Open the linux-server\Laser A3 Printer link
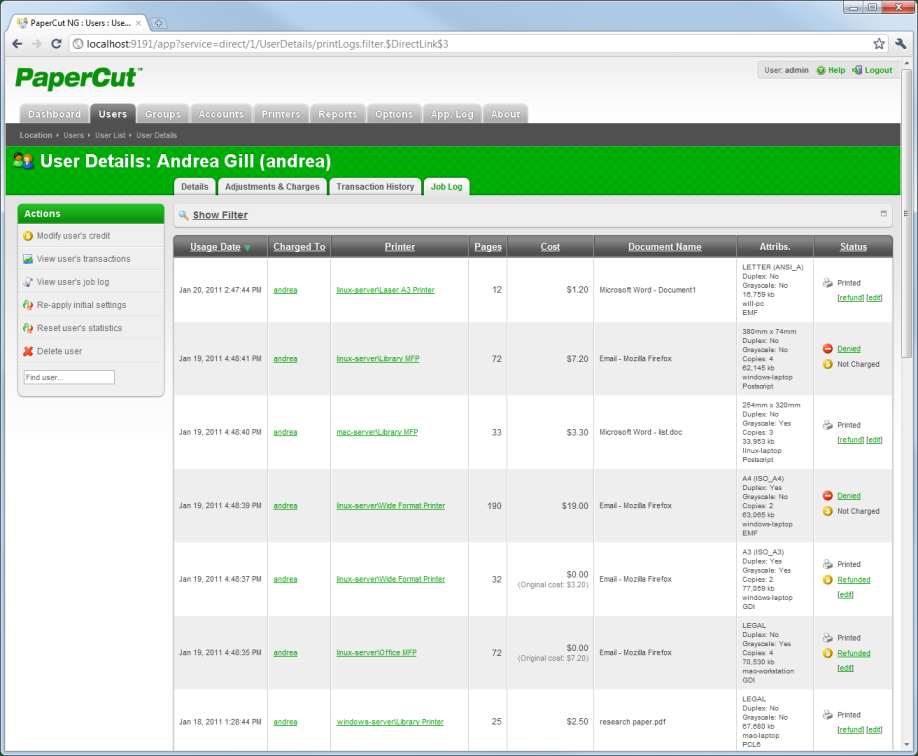Viewport: 918px width, 756px height. (385, 290)
